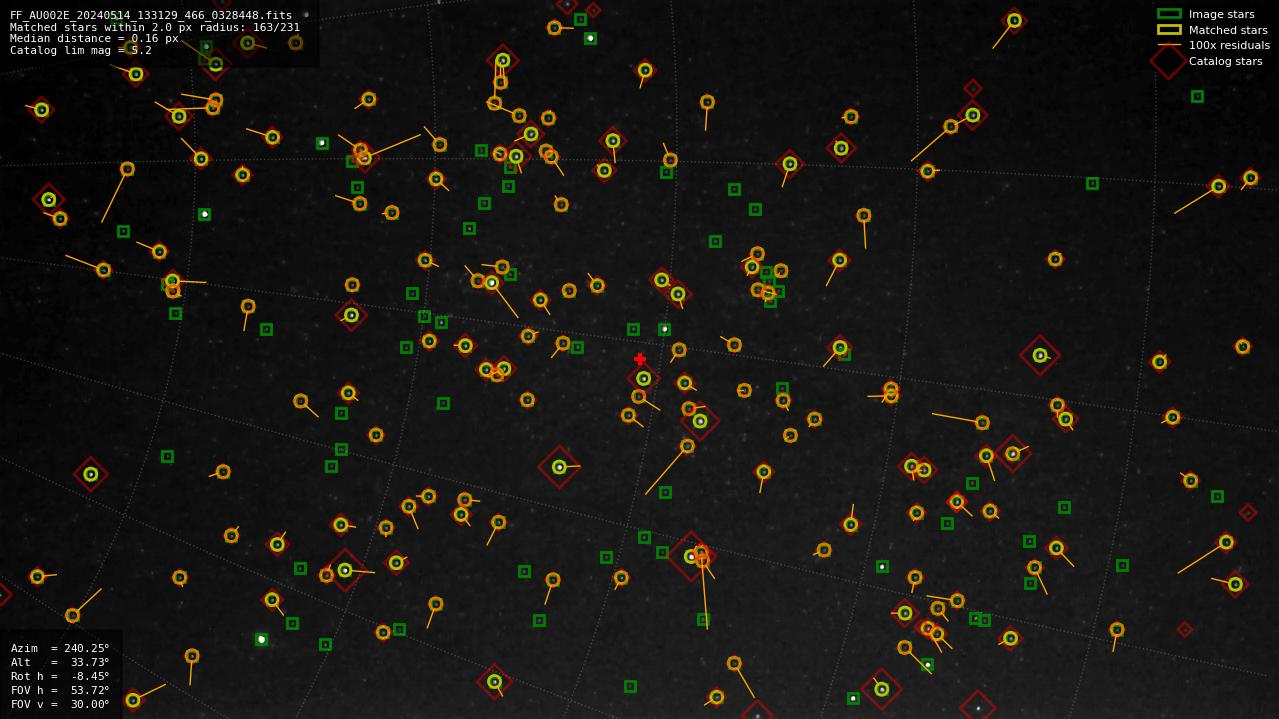1279x719 pixels.
Task: Click the 'Catalog lim mag = 5.2' text
Action: pyautogui.click(x=81, y=50)
